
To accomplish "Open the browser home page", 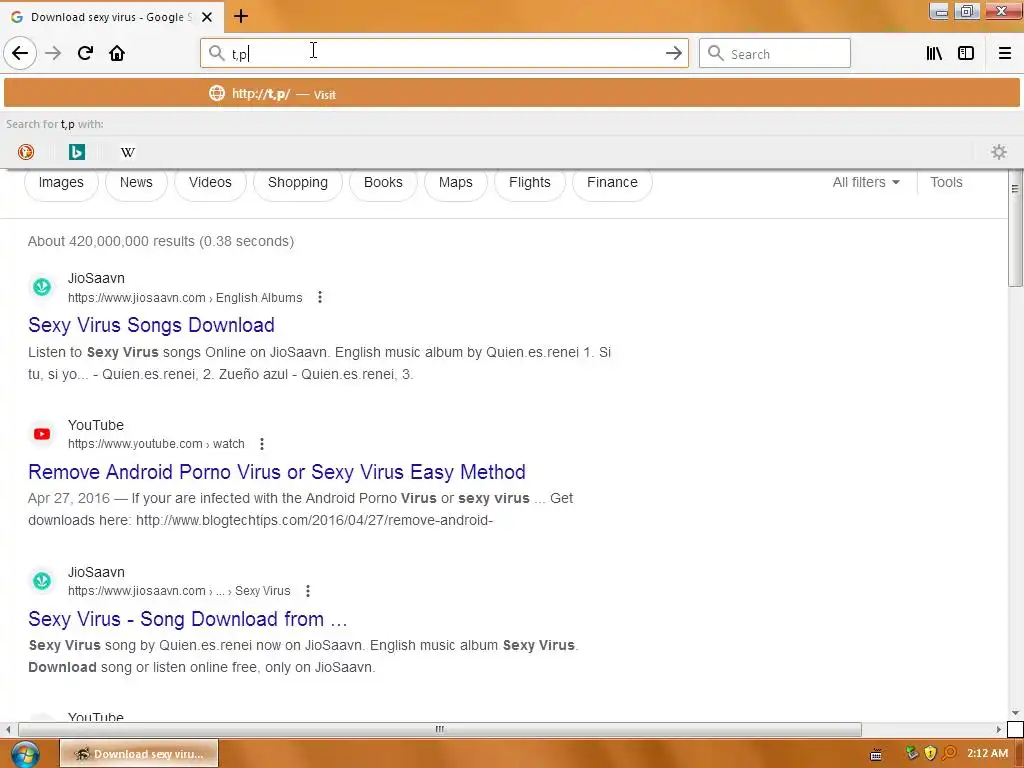I will point(117,53).
